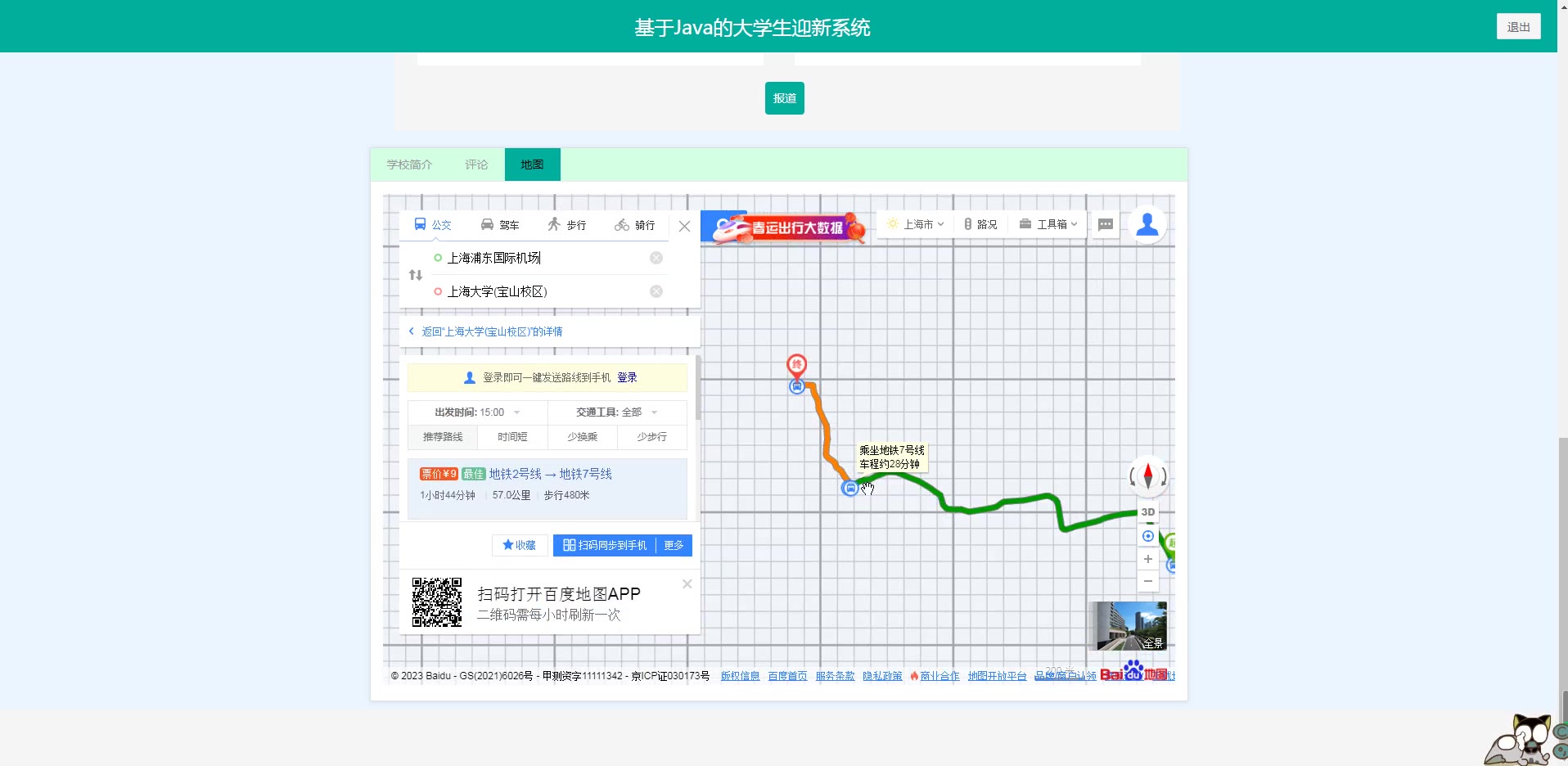This screenshot has height=766, width=1568.
Task: Select the 公交 bus transit mode
Action: pos(433,225)
